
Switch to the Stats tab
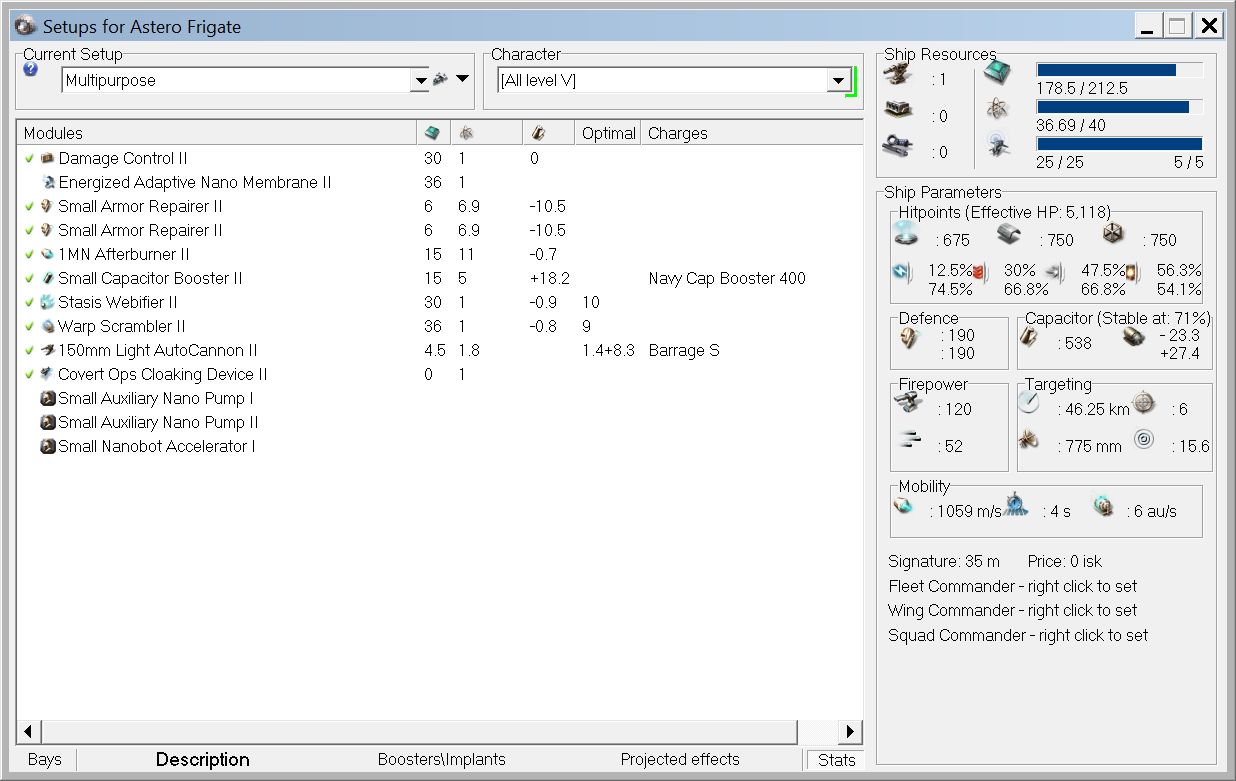pyautogui.click(x=836, y=760)
